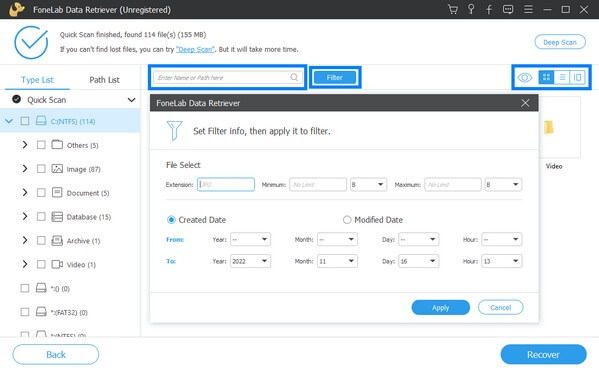Open the From Hour dropdown
599x376 pixels.
point(502,239)
